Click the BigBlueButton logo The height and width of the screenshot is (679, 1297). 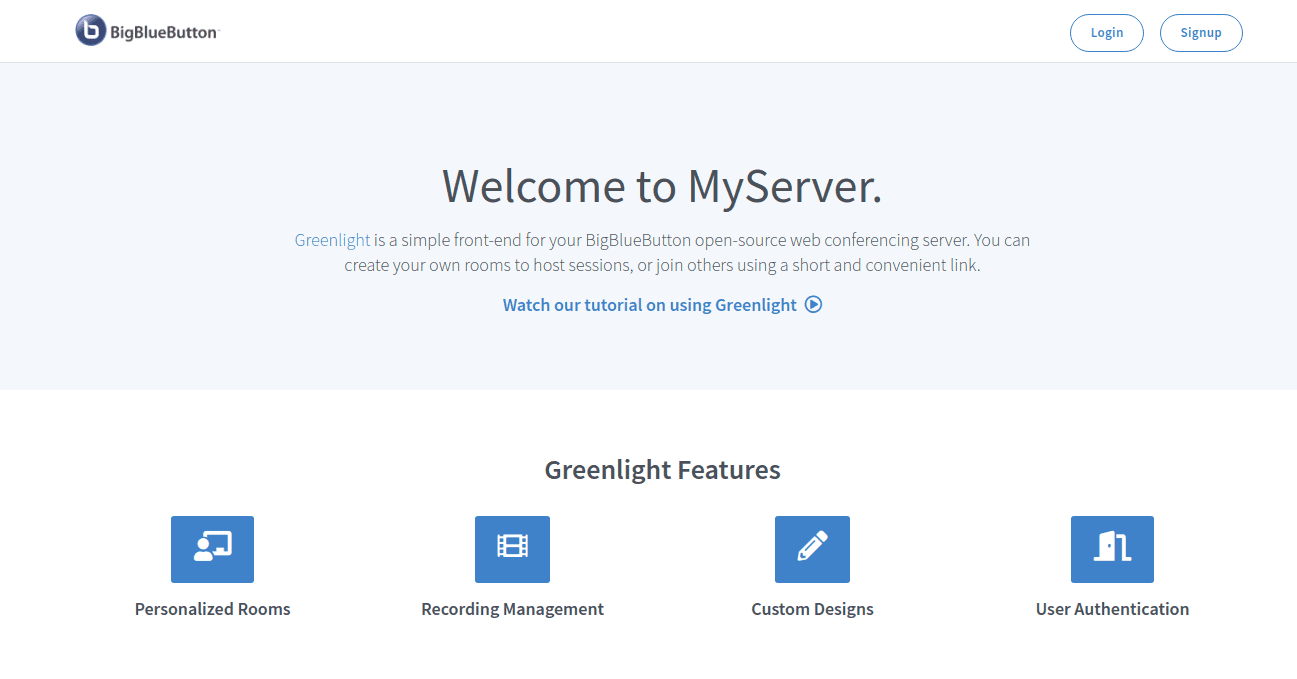click(x=147, y=31)
